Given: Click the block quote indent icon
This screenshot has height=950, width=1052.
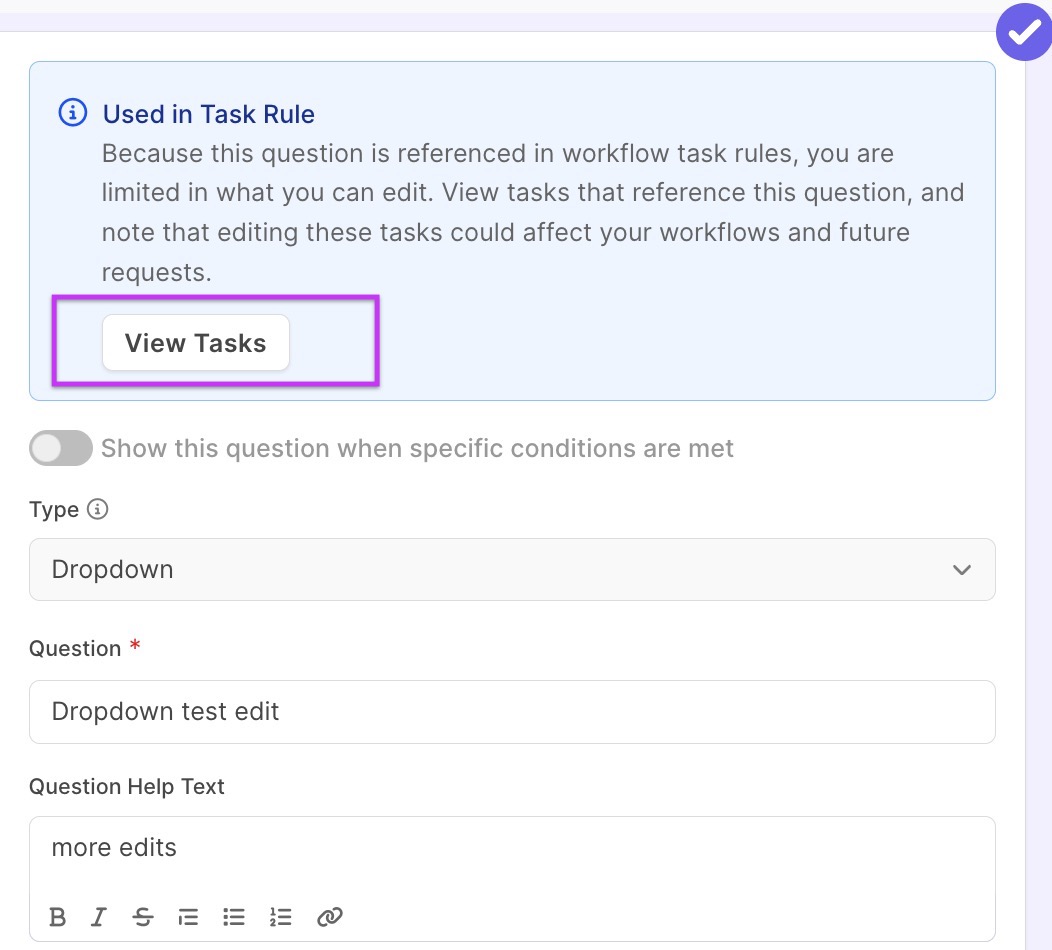Looking at the screenshot, I should [x=188, y=916].
